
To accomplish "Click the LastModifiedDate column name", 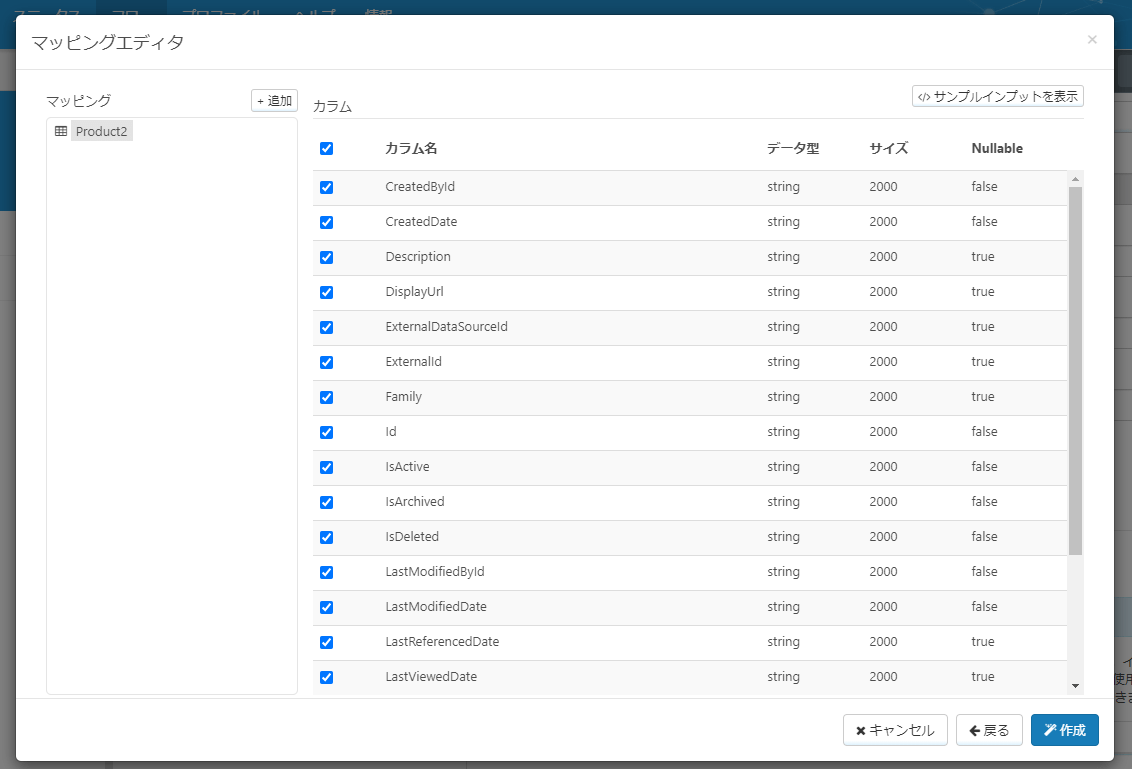I will (436, 607).
